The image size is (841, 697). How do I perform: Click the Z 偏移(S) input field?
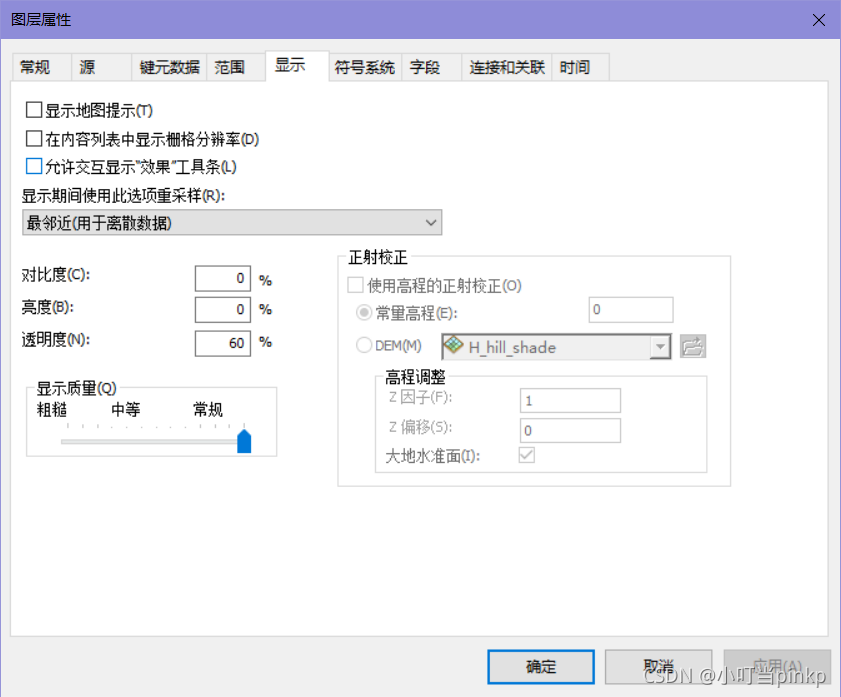570,431
